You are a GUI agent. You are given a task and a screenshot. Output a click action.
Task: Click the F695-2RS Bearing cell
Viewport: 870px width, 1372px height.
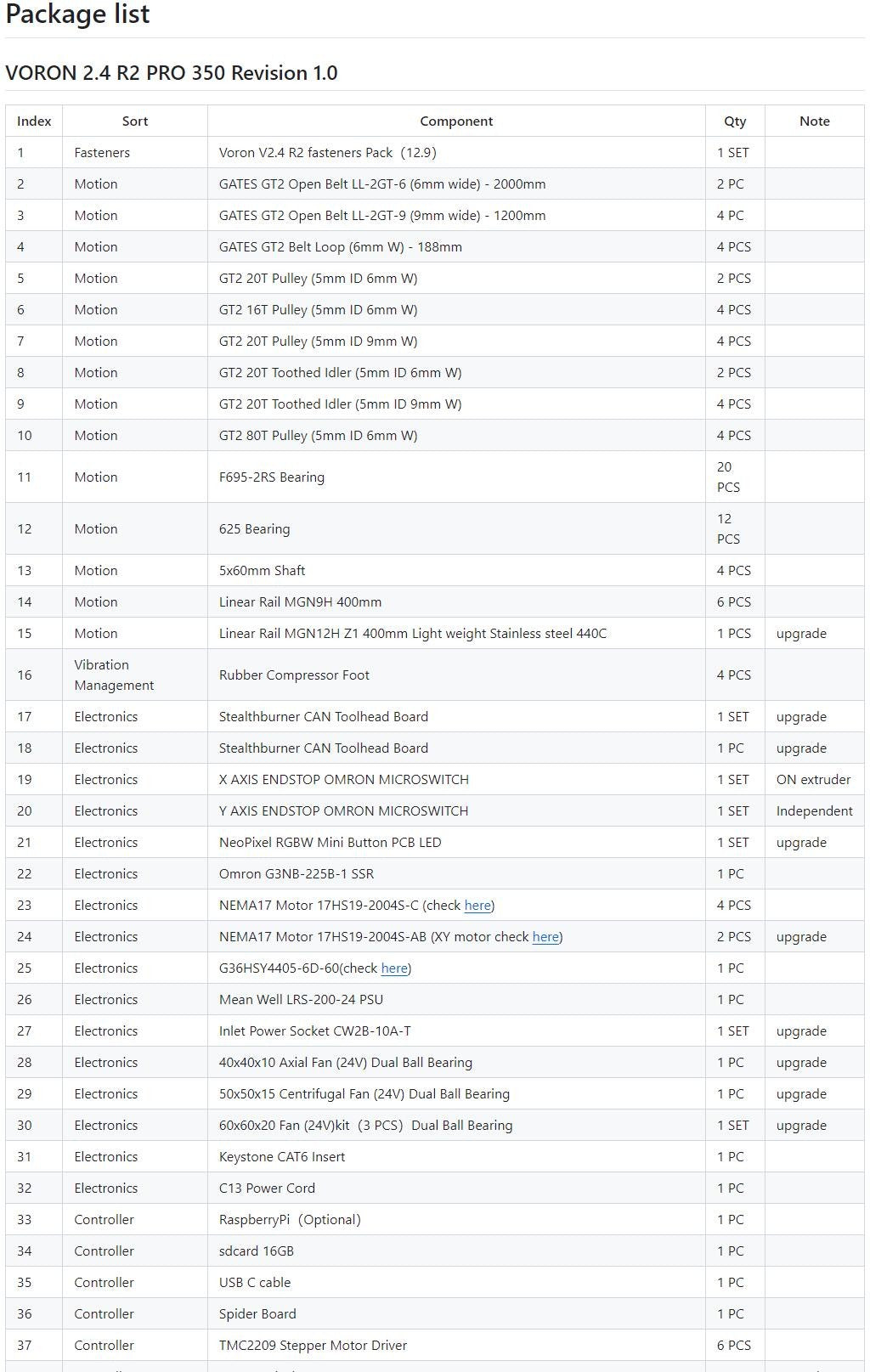(x=456, y=477)
